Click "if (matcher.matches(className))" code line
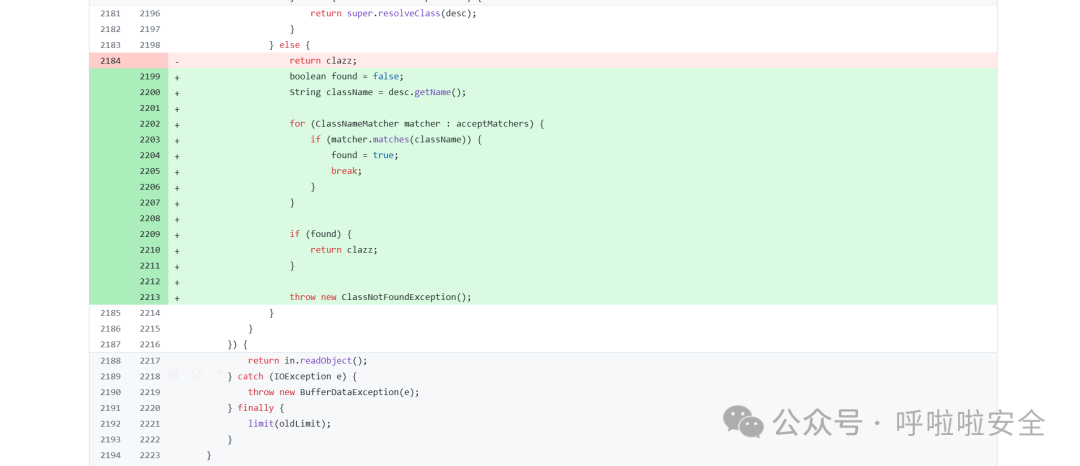The image size is (1080, 466). tap(396, 140)
